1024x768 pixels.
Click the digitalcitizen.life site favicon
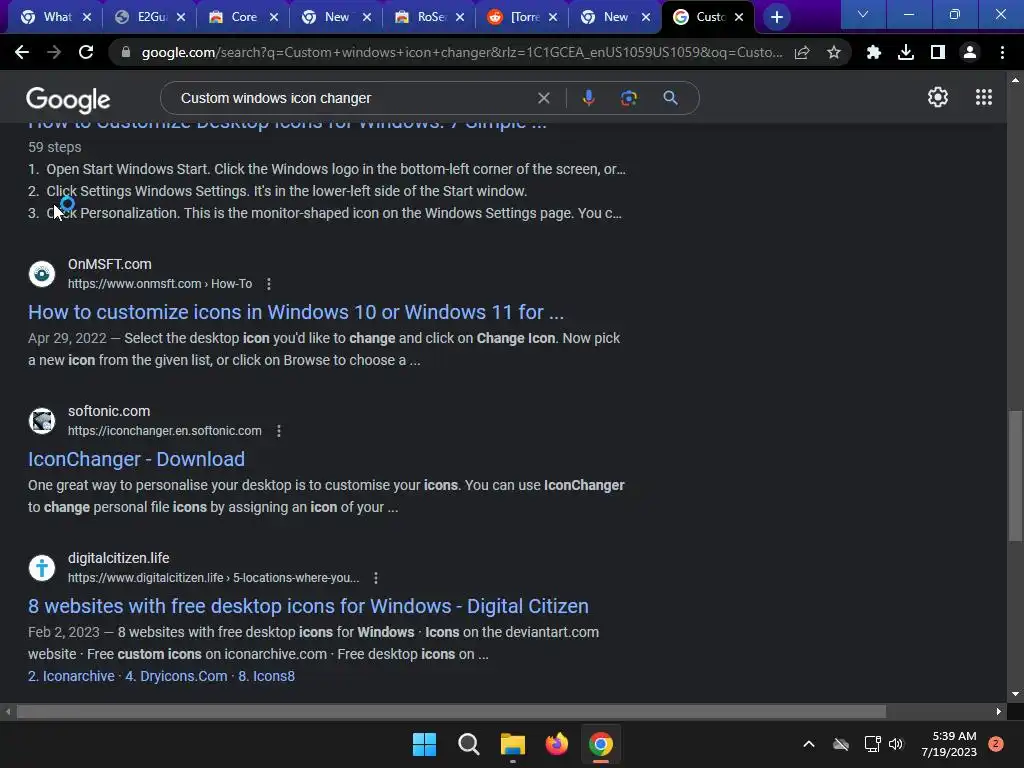(x=42, y=568)
